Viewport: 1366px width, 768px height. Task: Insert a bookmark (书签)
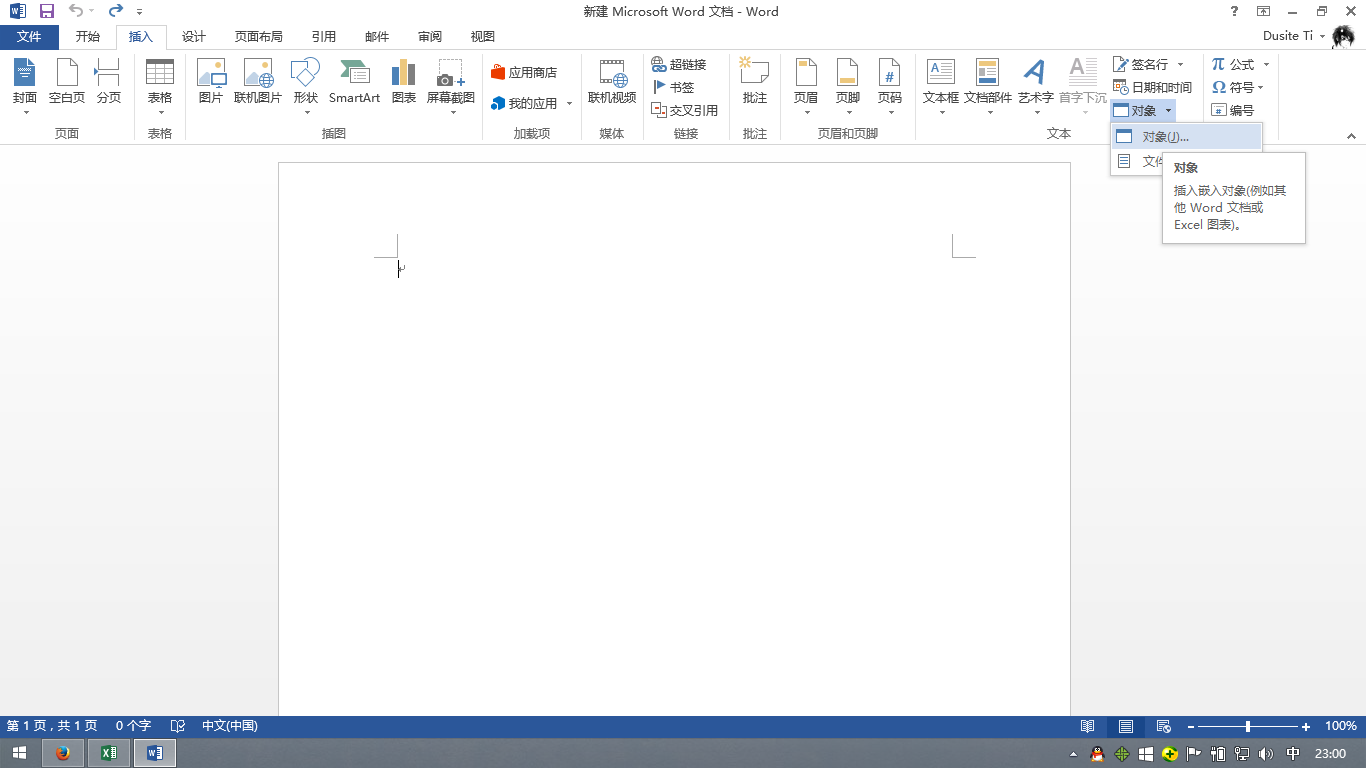tap(673, 87)
